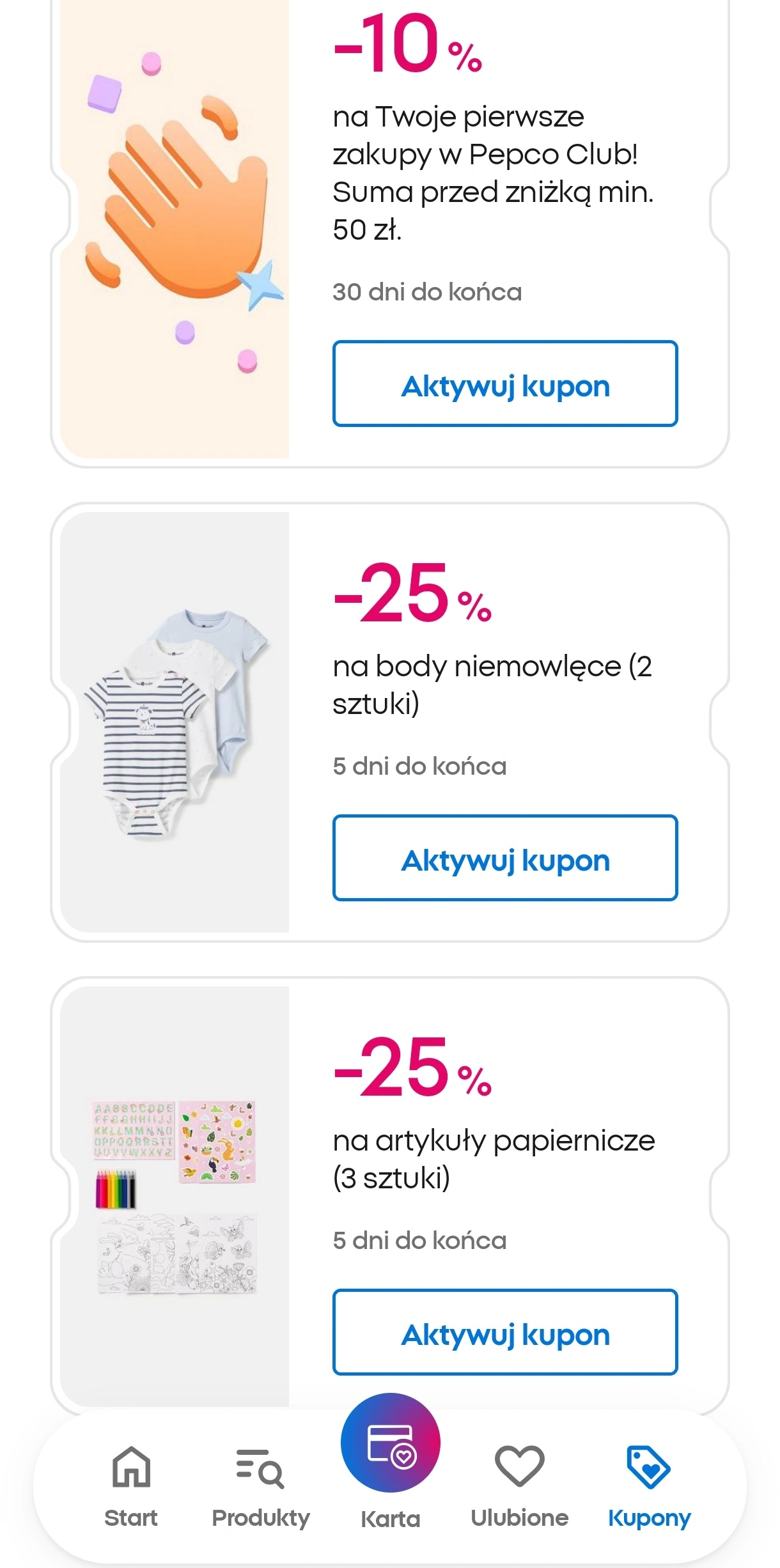780x1568 pixels.
Task: Open the Ulubione heart icon
Action: tap(519, 1466)
